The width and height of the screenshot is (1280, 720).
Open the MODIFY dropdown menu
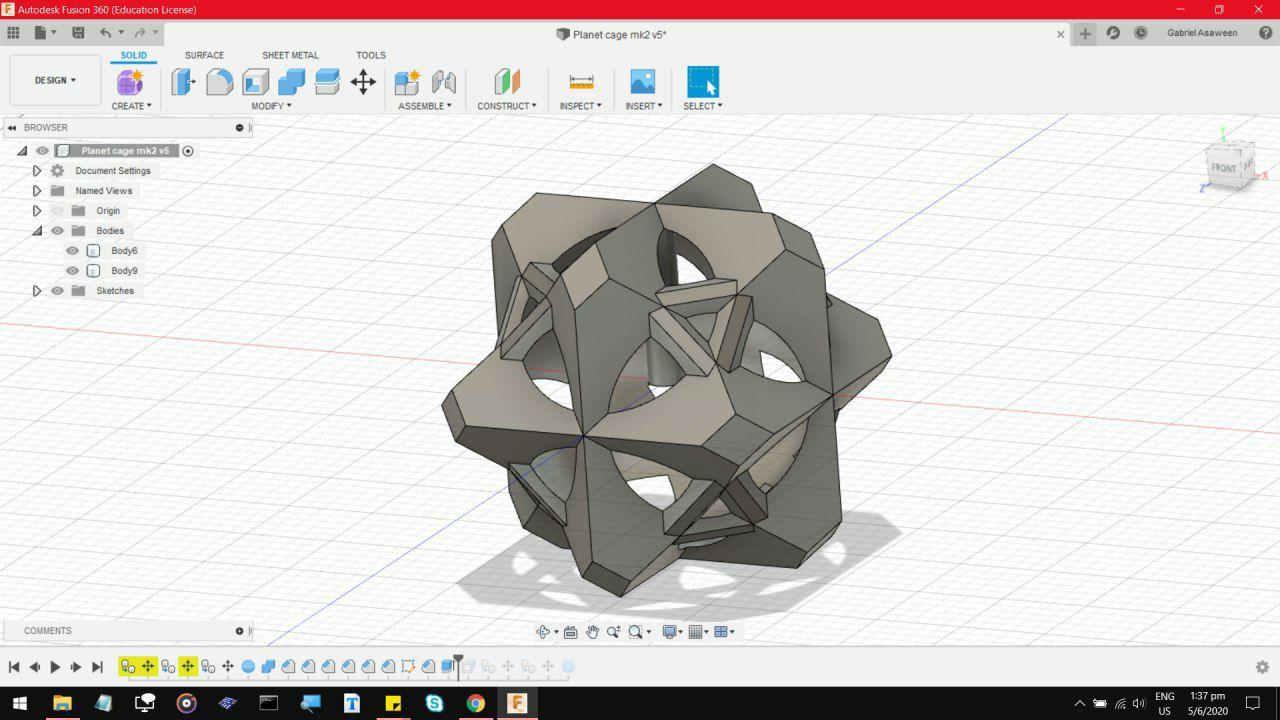pyautogui.click(x=271, y=106)
